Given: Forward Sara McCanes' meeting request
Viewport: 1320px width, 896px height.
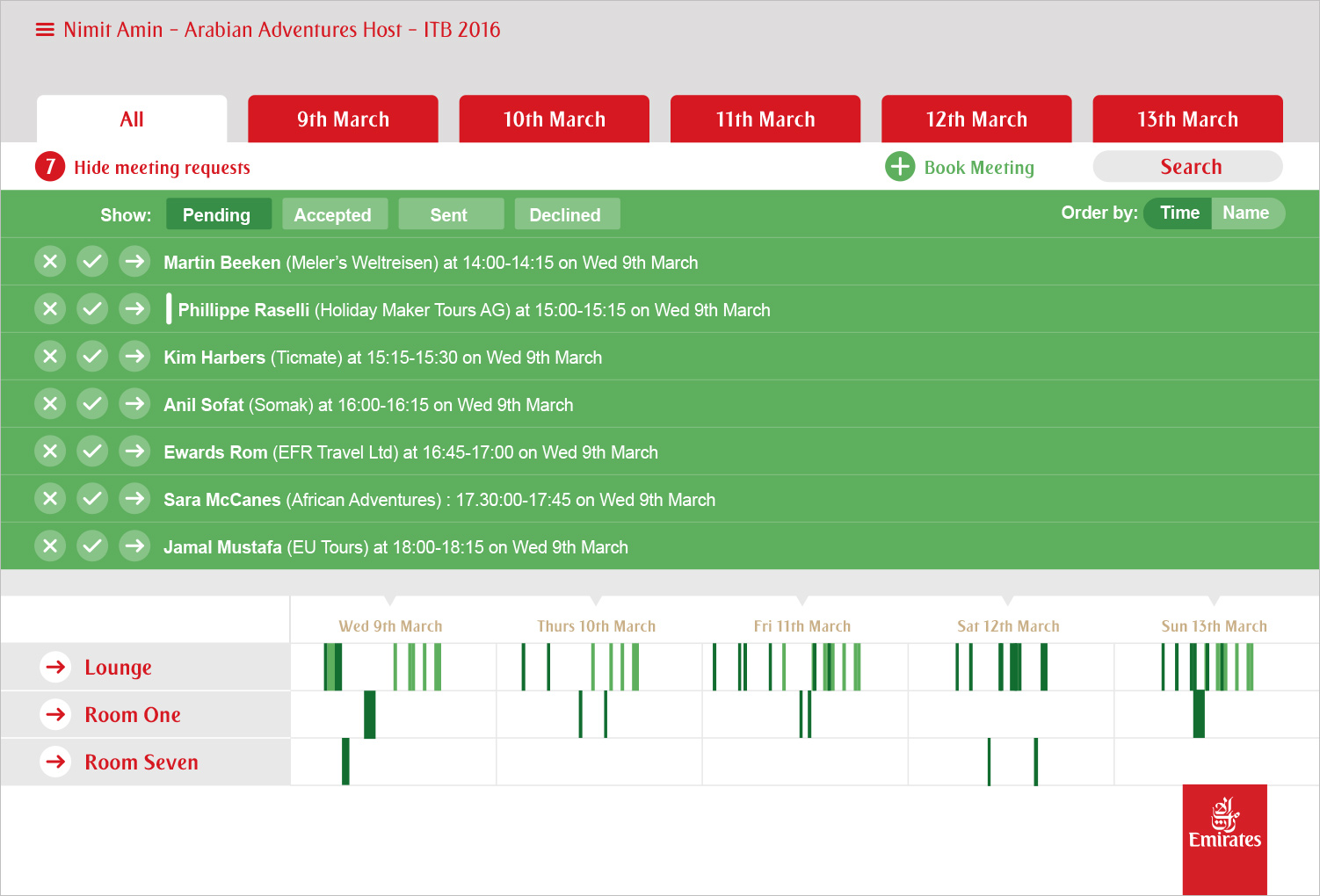Looking at the screenshot, I should pyautogui.click(x=134, y=499).
